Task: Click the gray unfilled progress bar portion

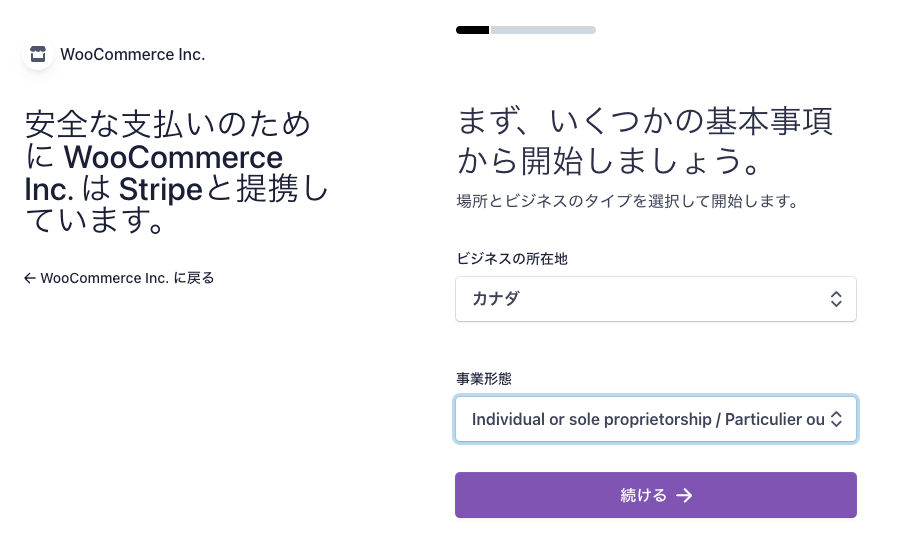Action: [543, 30]
